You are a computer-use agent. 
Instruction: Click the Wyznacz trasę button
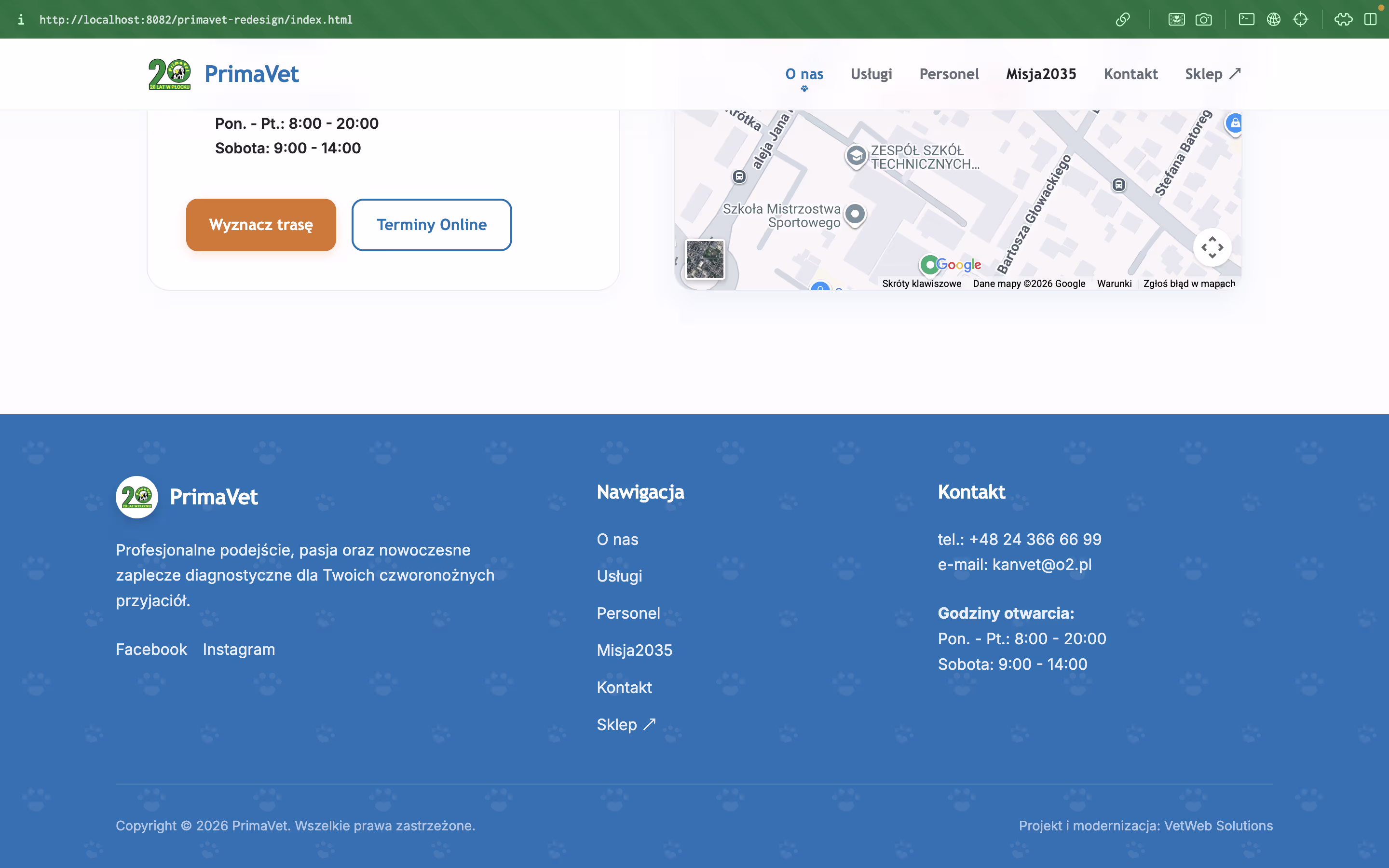[261, 224]
